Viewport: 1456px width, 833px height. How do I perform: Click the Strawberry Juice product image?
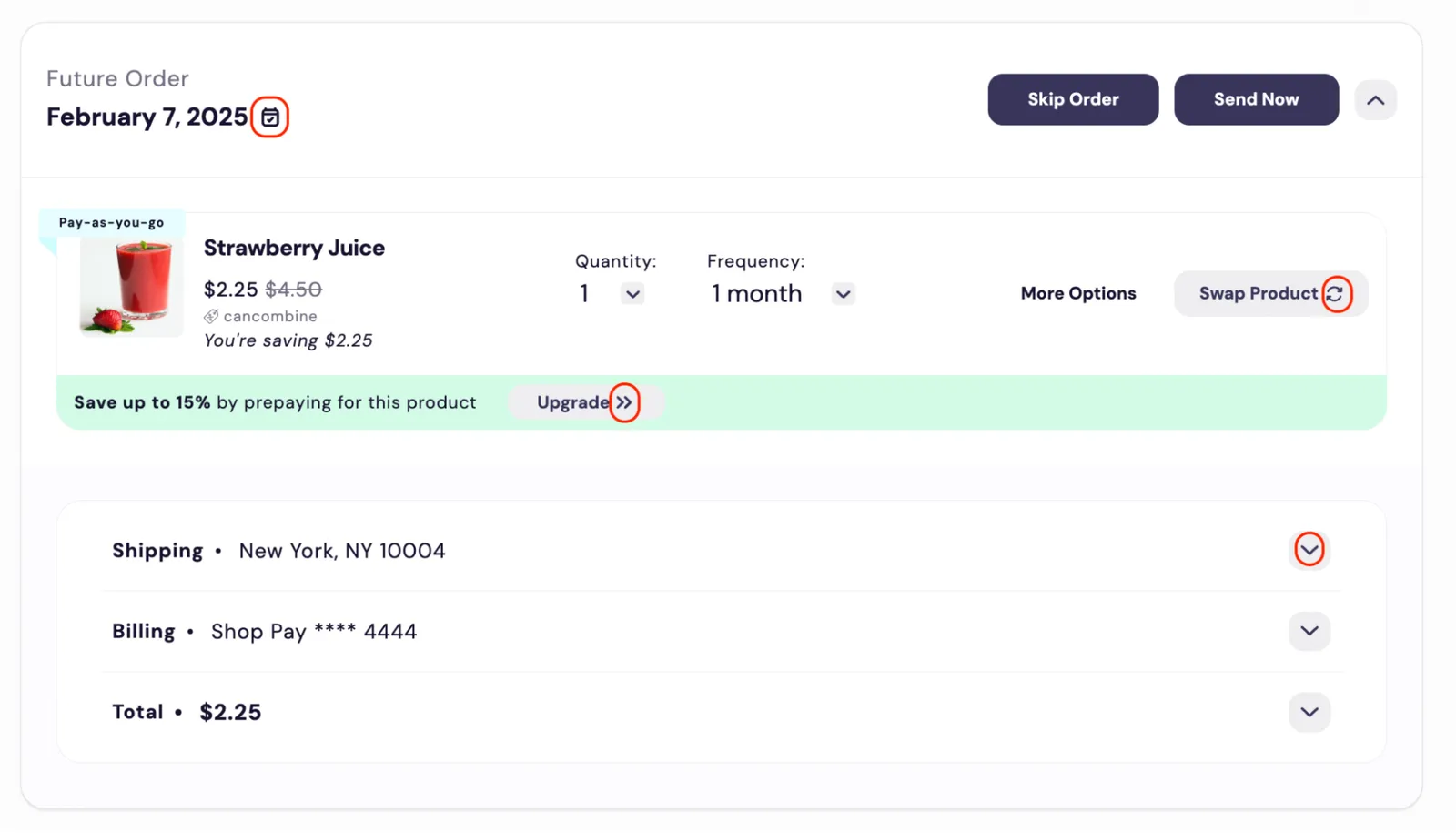click(x=132, y=287)
